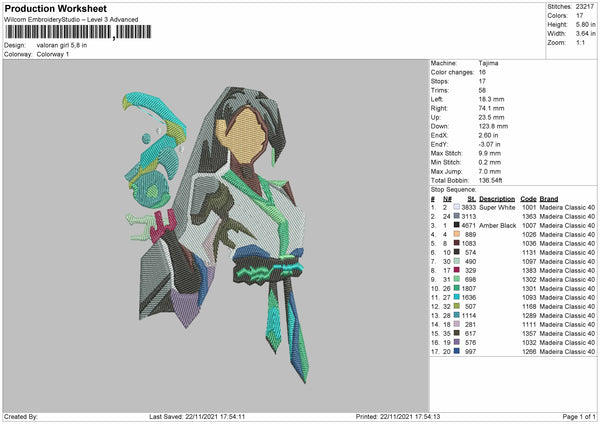Click 'Wilcom EmbroideryStudio – Level 3 Advanced' text
The height and width of the screenshot is (424, 600).
[x=71, y=20]
